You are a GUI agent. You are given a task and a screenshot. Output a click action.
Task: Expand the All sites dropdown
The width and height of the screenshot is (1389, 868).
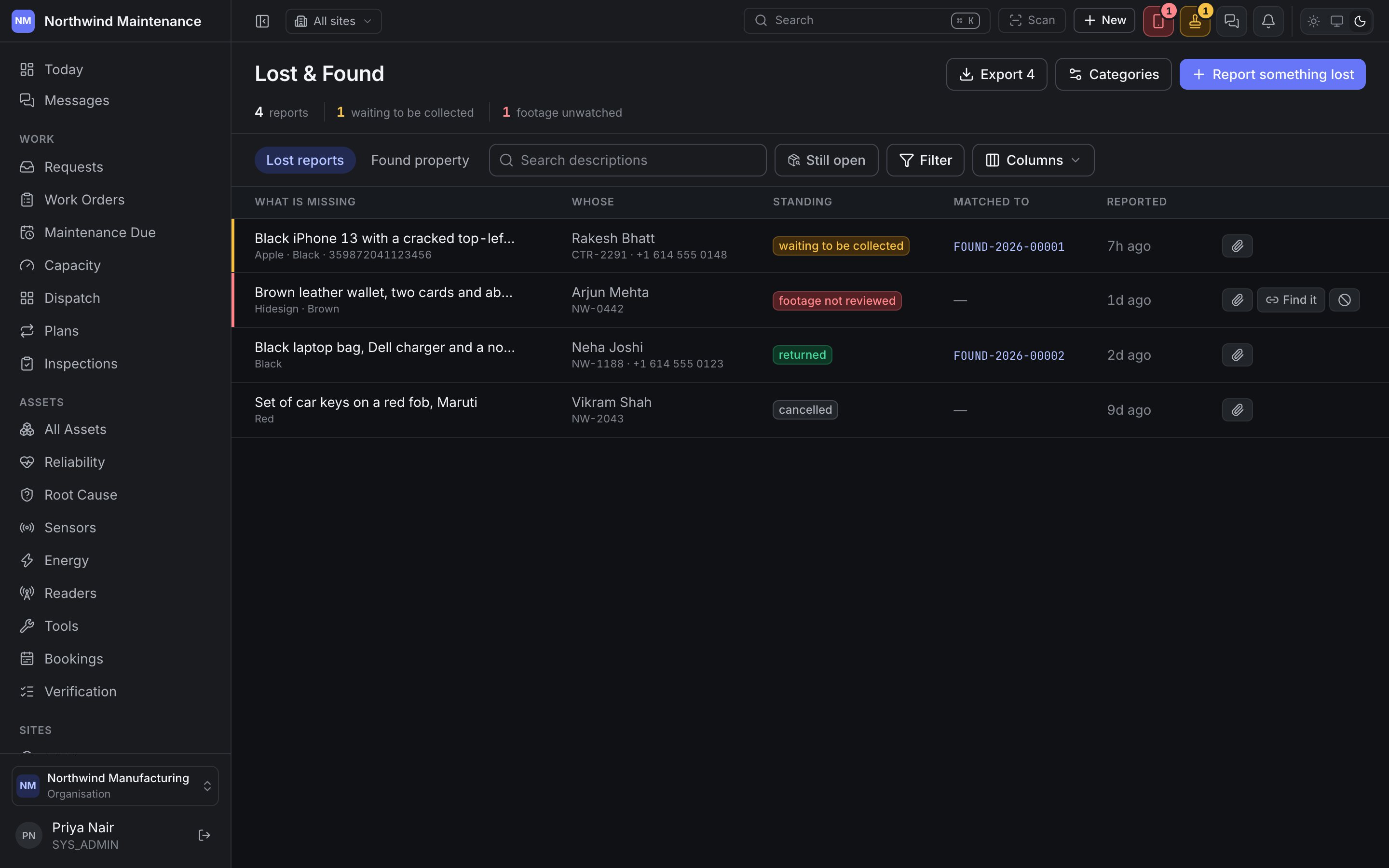tap(333, 21)
